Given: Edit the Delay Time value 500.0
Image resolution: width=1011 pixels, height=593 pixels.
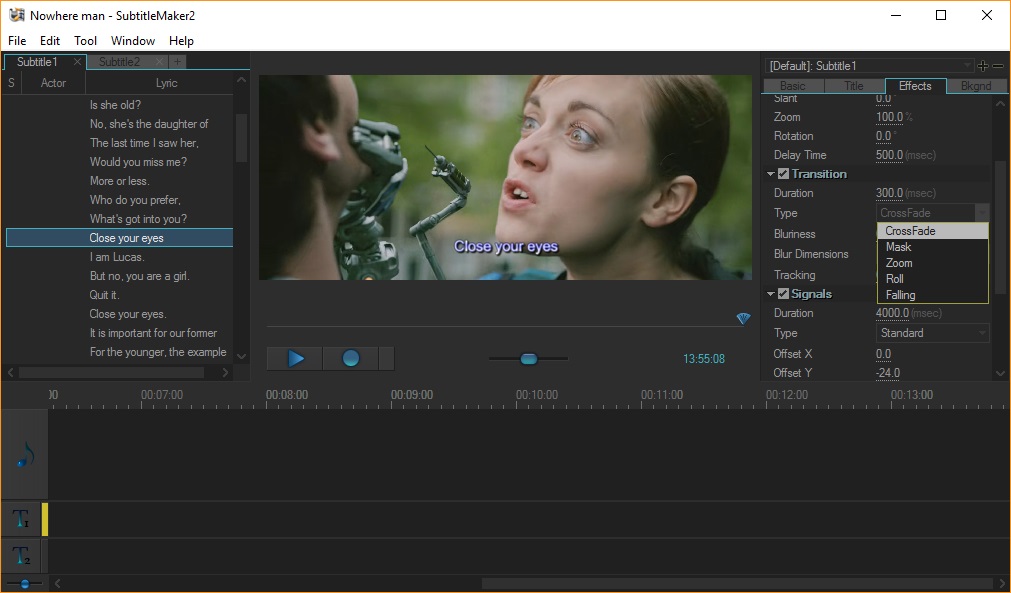Looking at the screenshot, I should [x=889, y=155].
